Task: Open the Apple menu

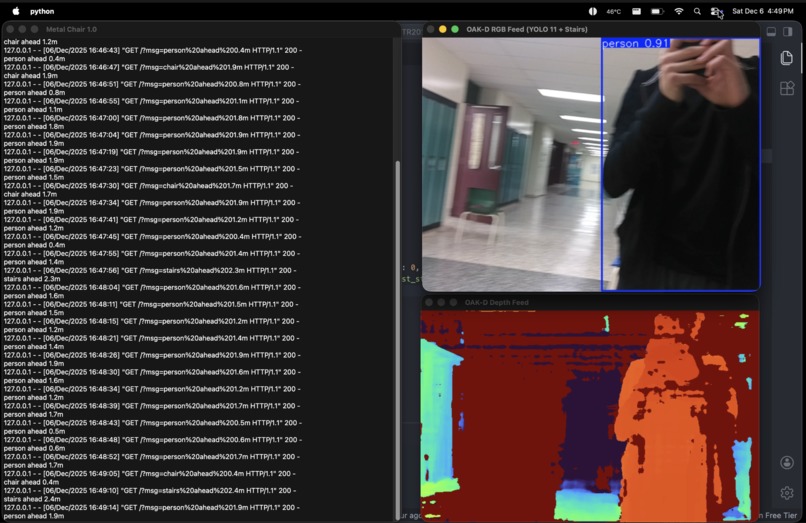Action: (x=16, y=11)
